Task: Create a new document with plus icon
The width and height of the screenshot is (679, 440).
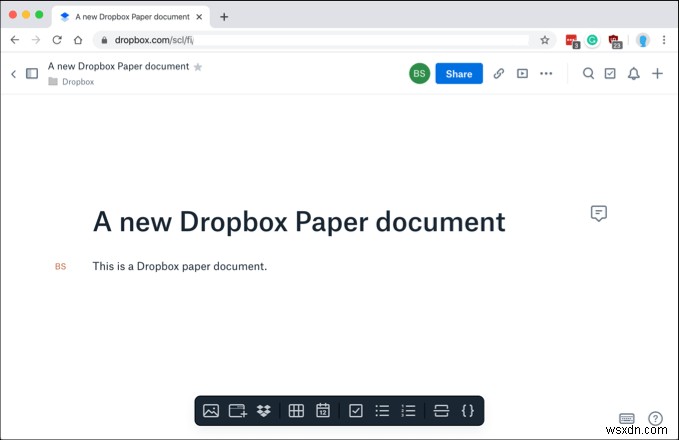Action: [657, 74]
